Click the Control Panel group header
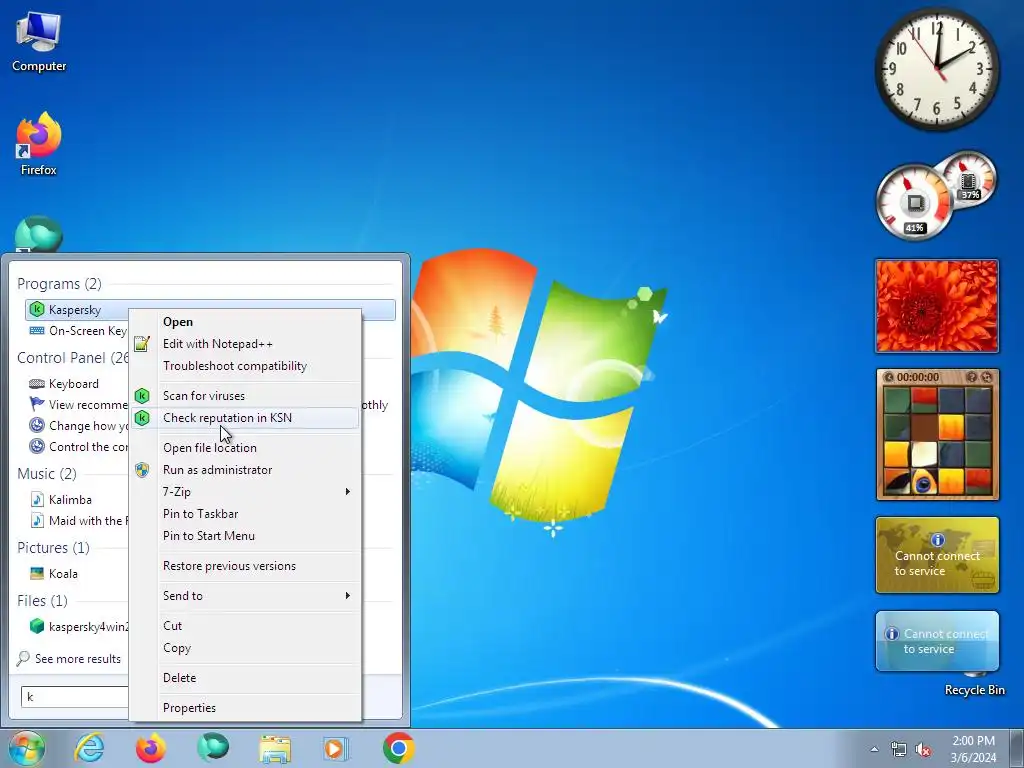Screen dimensions: 1024x768 tap(72, 358)
